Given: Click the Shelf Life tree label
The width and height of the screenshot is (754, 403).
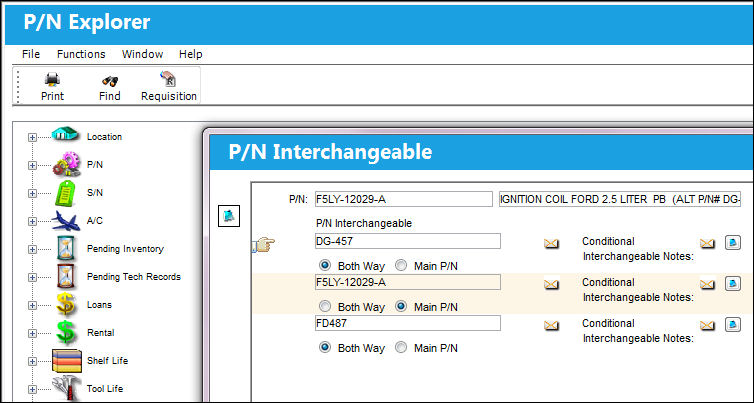Looking at the screenshot, I should tap(107, 361).
